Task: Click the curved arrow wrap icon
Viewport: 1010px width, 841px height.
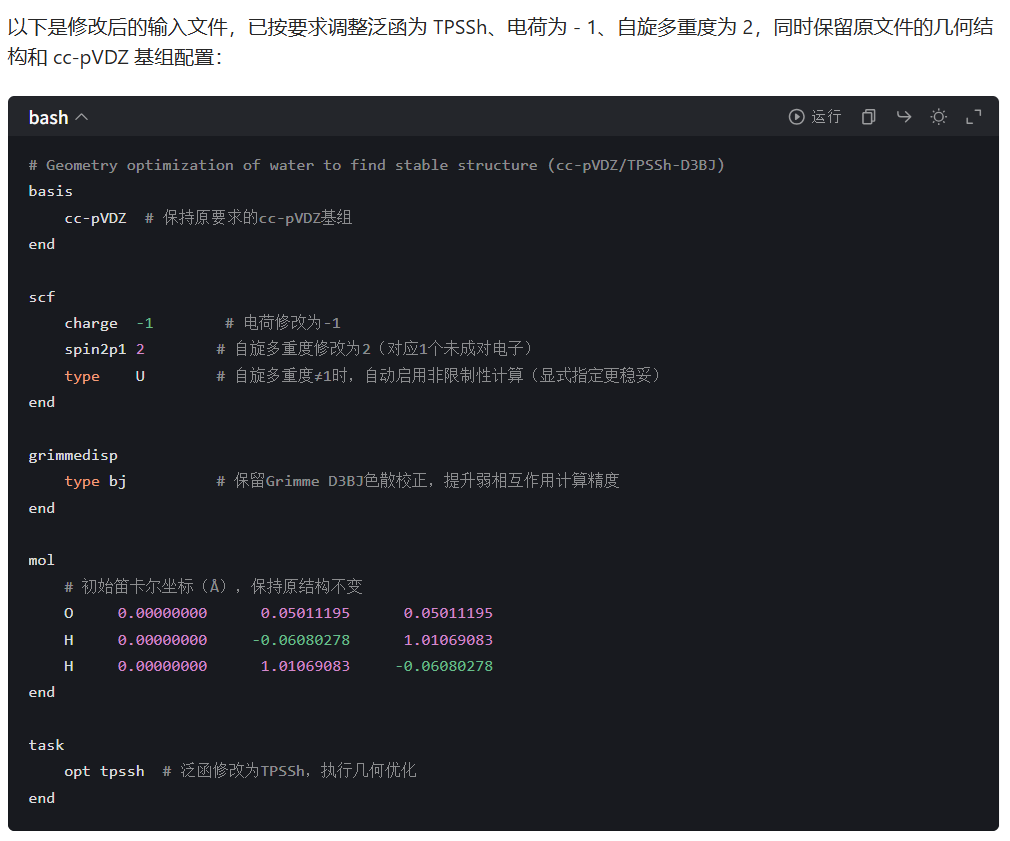Action: 904,117
